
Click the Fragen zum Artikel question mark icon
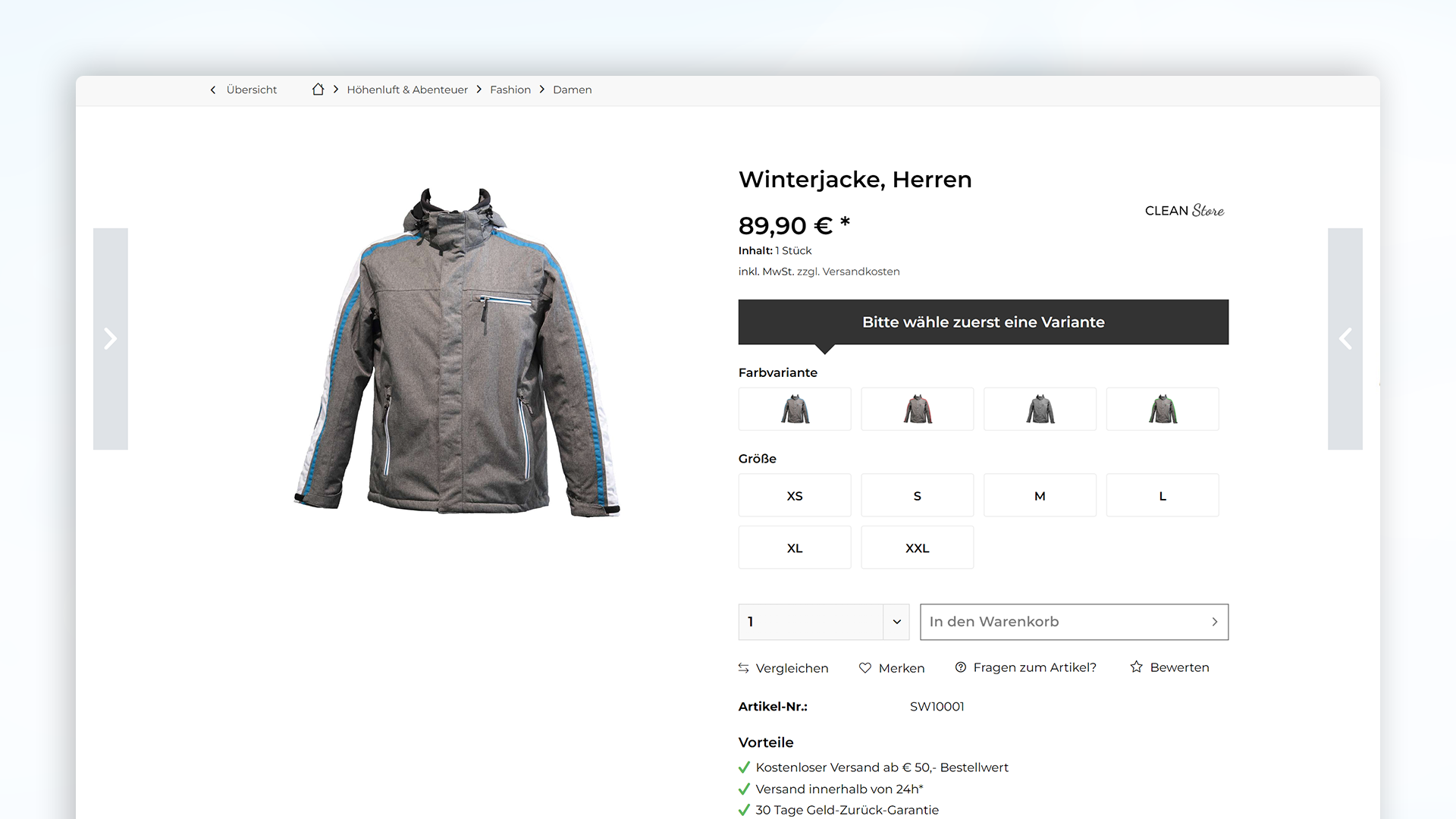click(x=957, y=667)
